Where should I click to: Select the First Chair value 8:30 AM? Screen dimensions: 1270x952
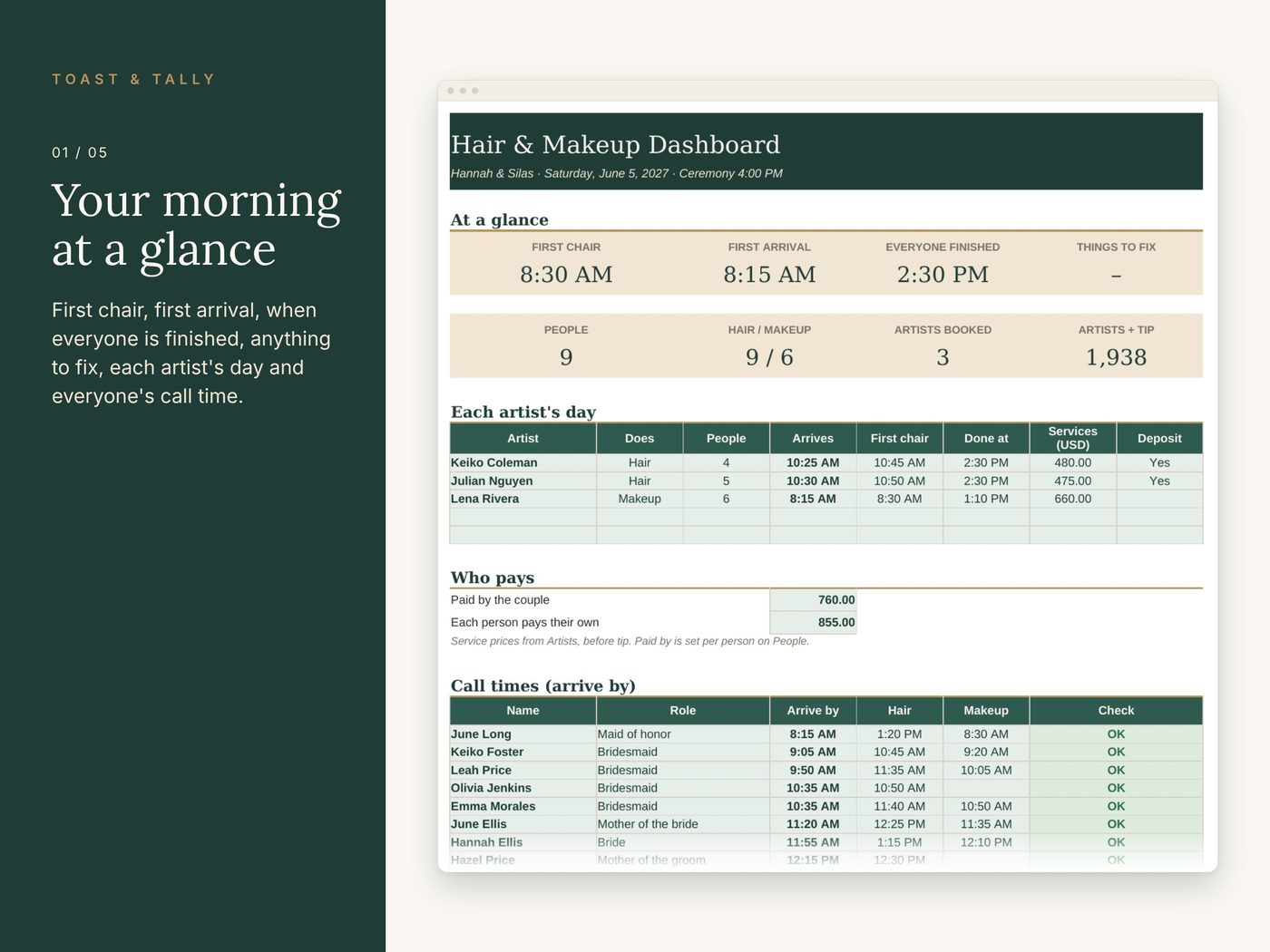point(566,274)
